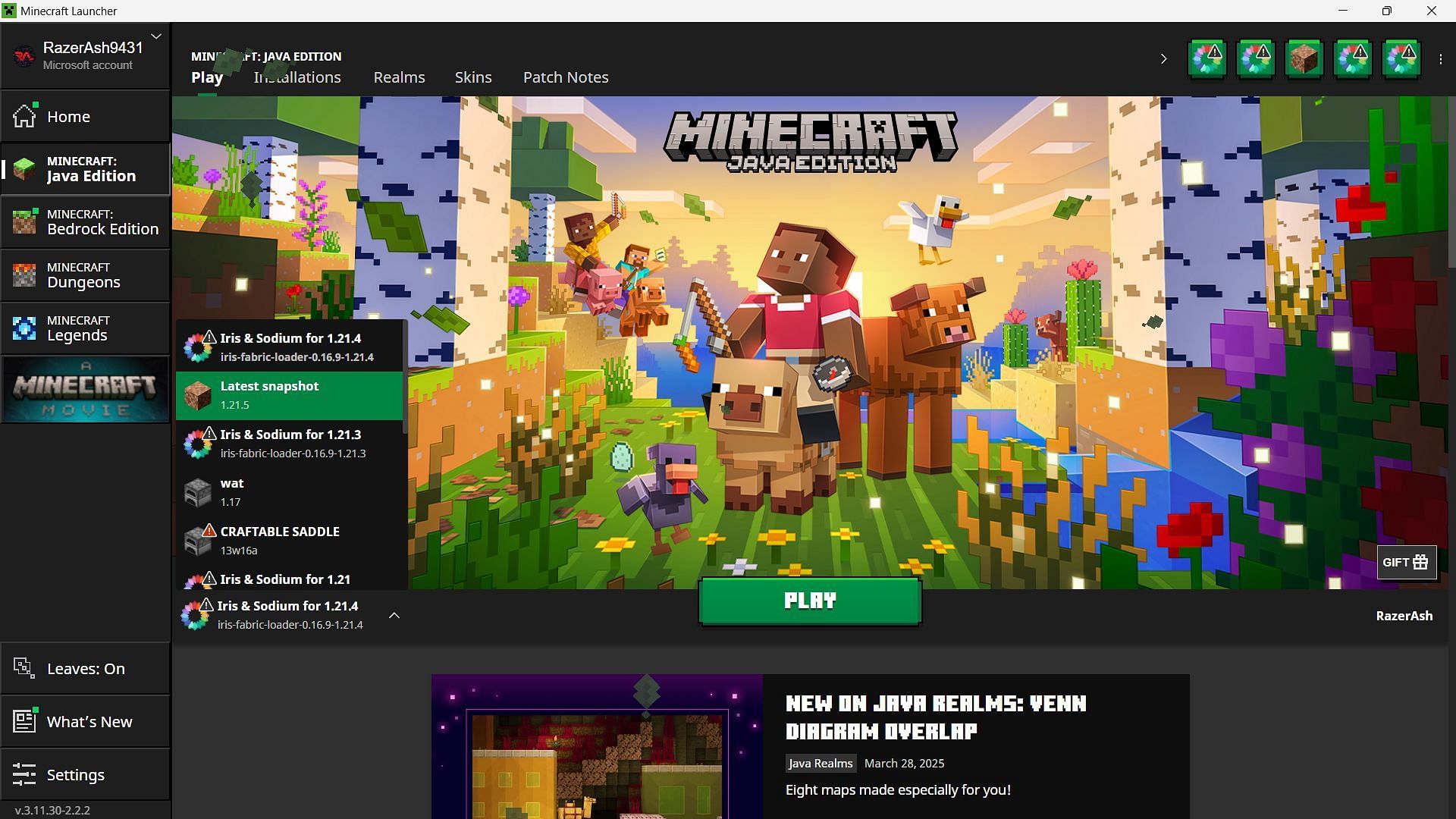
Task: Open the Java Realms Venn Diagram Overlap article
Action: [936, 717]
